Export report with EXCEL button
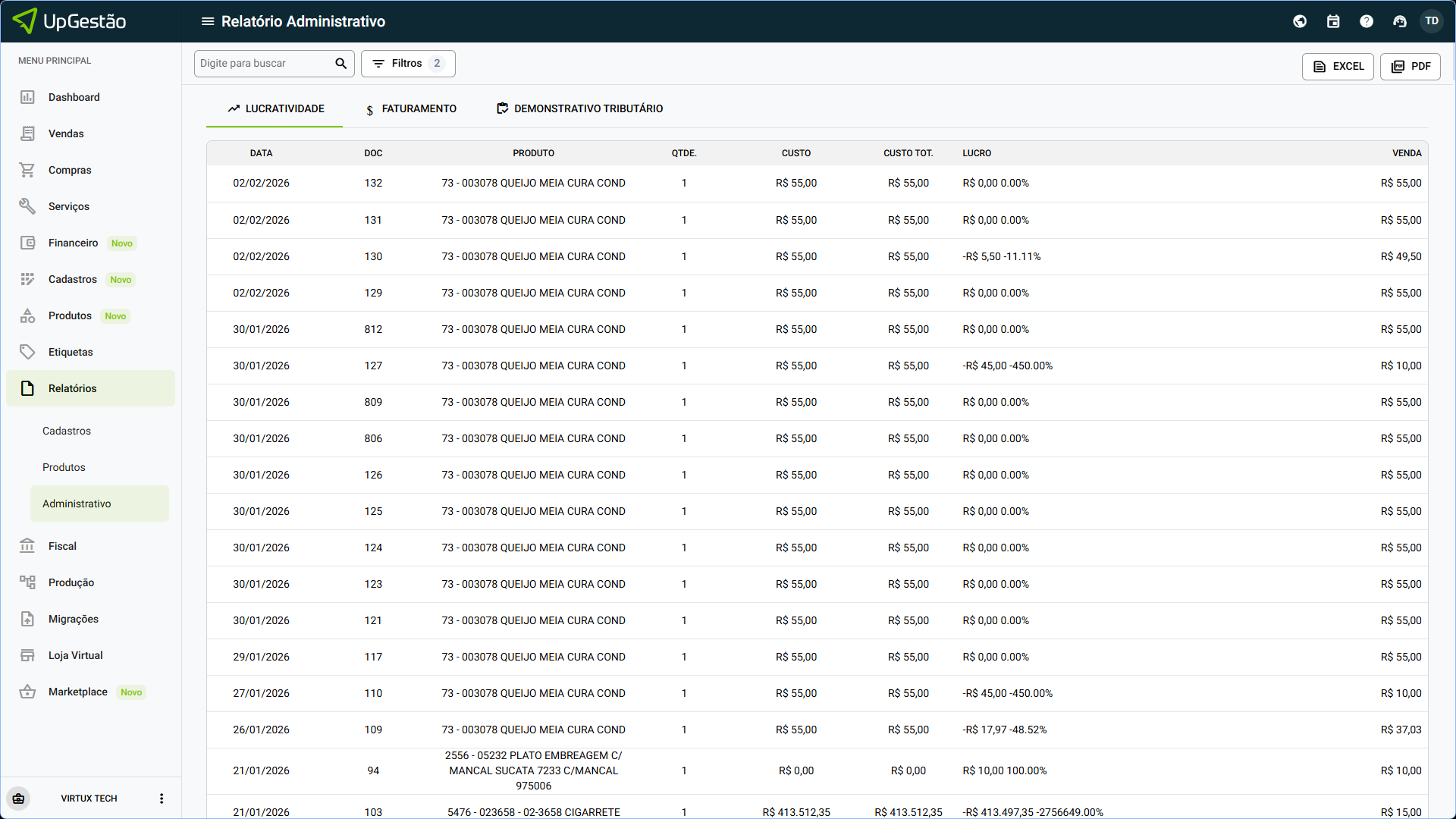The image size is (1456, 819). pyautogui.click(x=1338, y=67)
